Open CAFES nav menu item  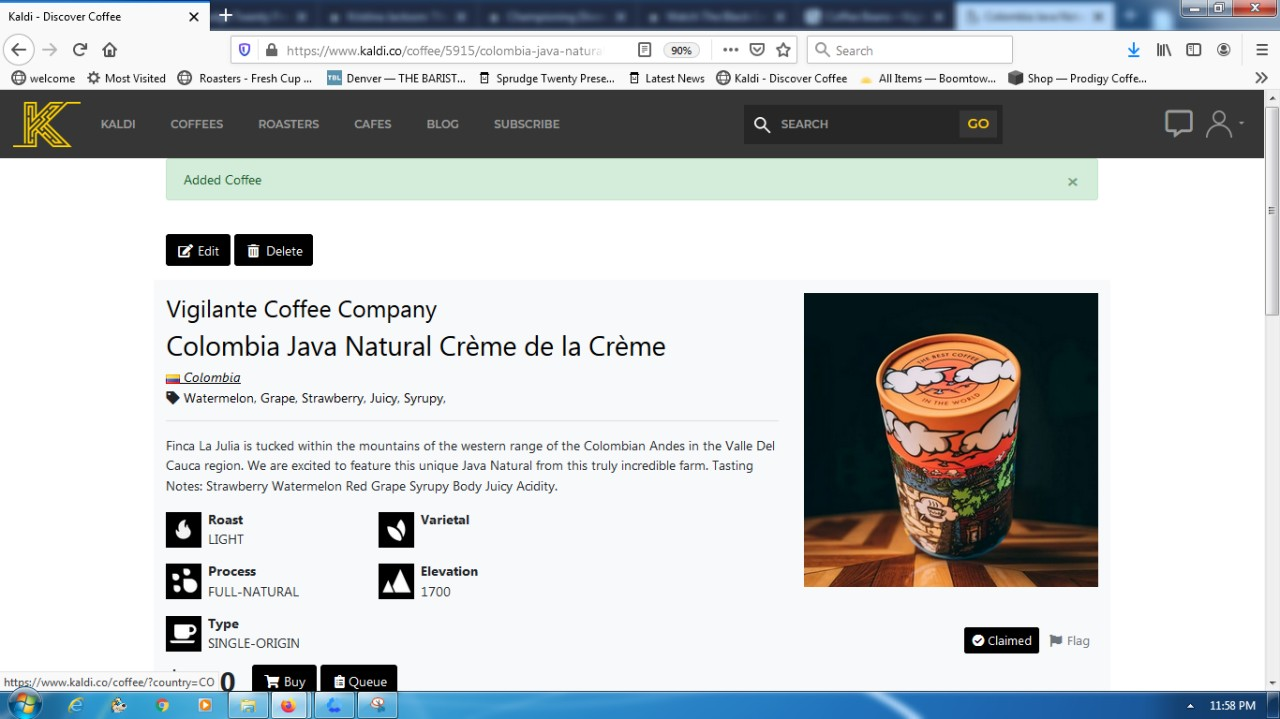click(373, 124)
